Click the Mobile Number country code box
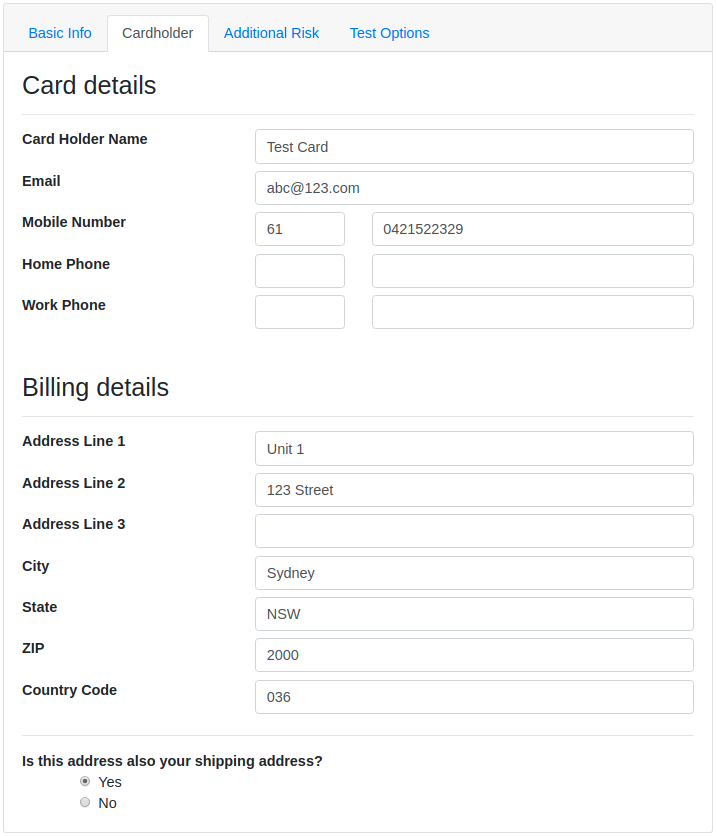This screenshot has height=836, width=717. (300, 229)
